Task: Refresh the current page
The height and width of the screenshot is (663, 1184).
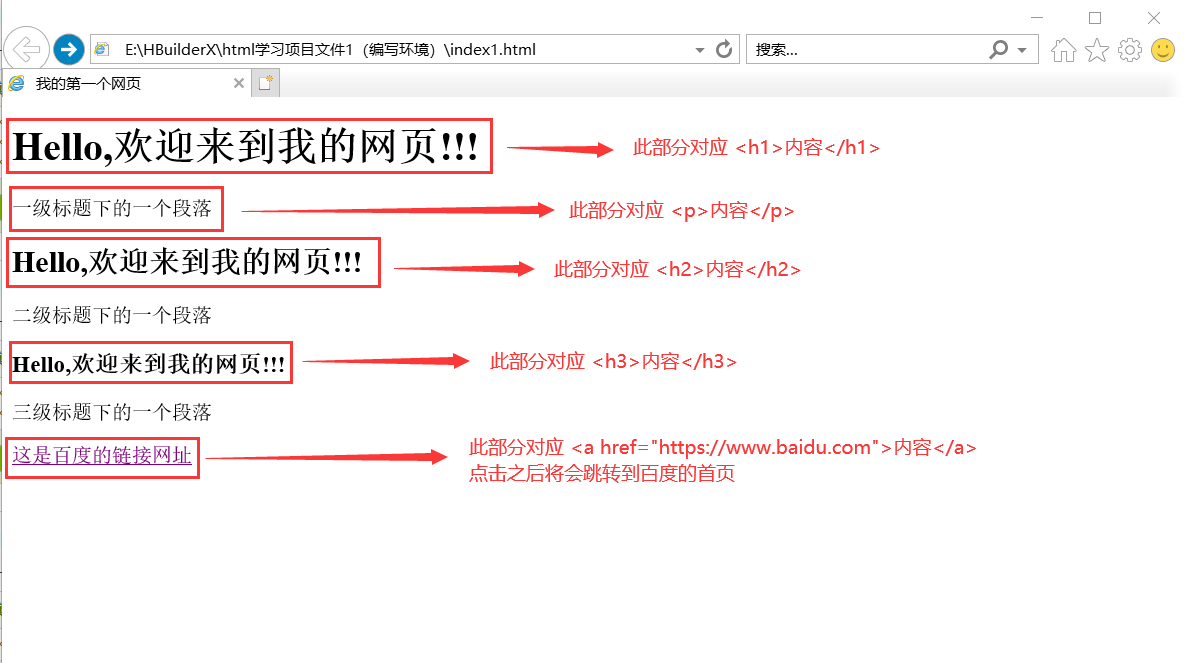Action: [x=723, y=48]
